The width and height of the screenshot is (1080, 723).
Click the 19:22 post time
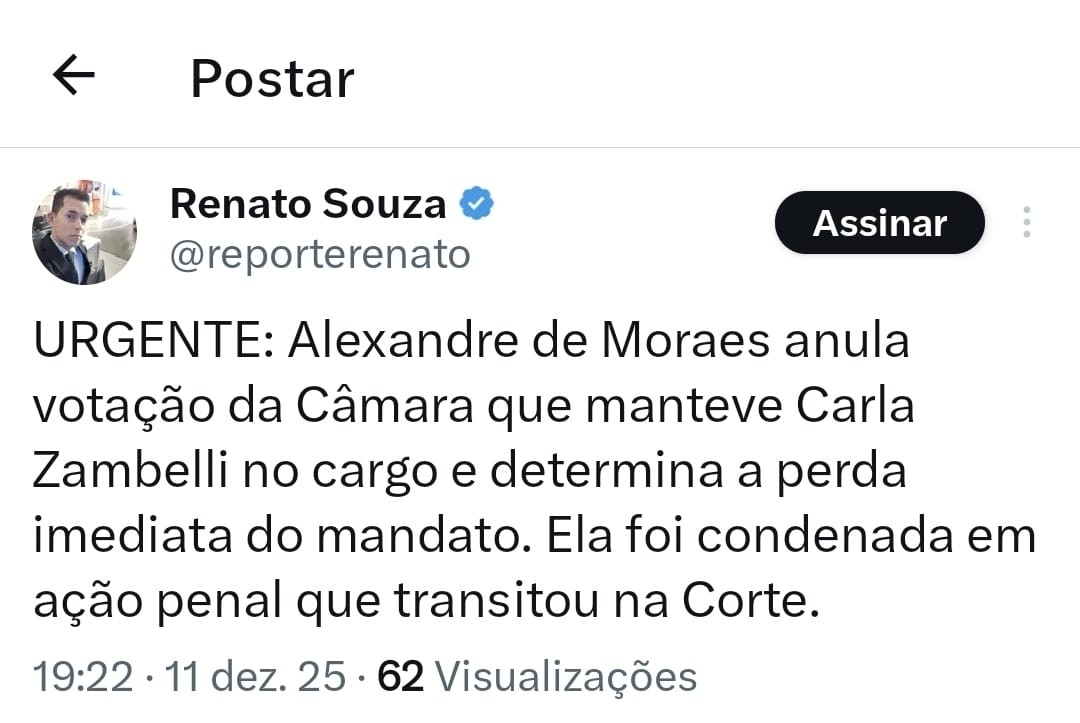pos(83,677)
